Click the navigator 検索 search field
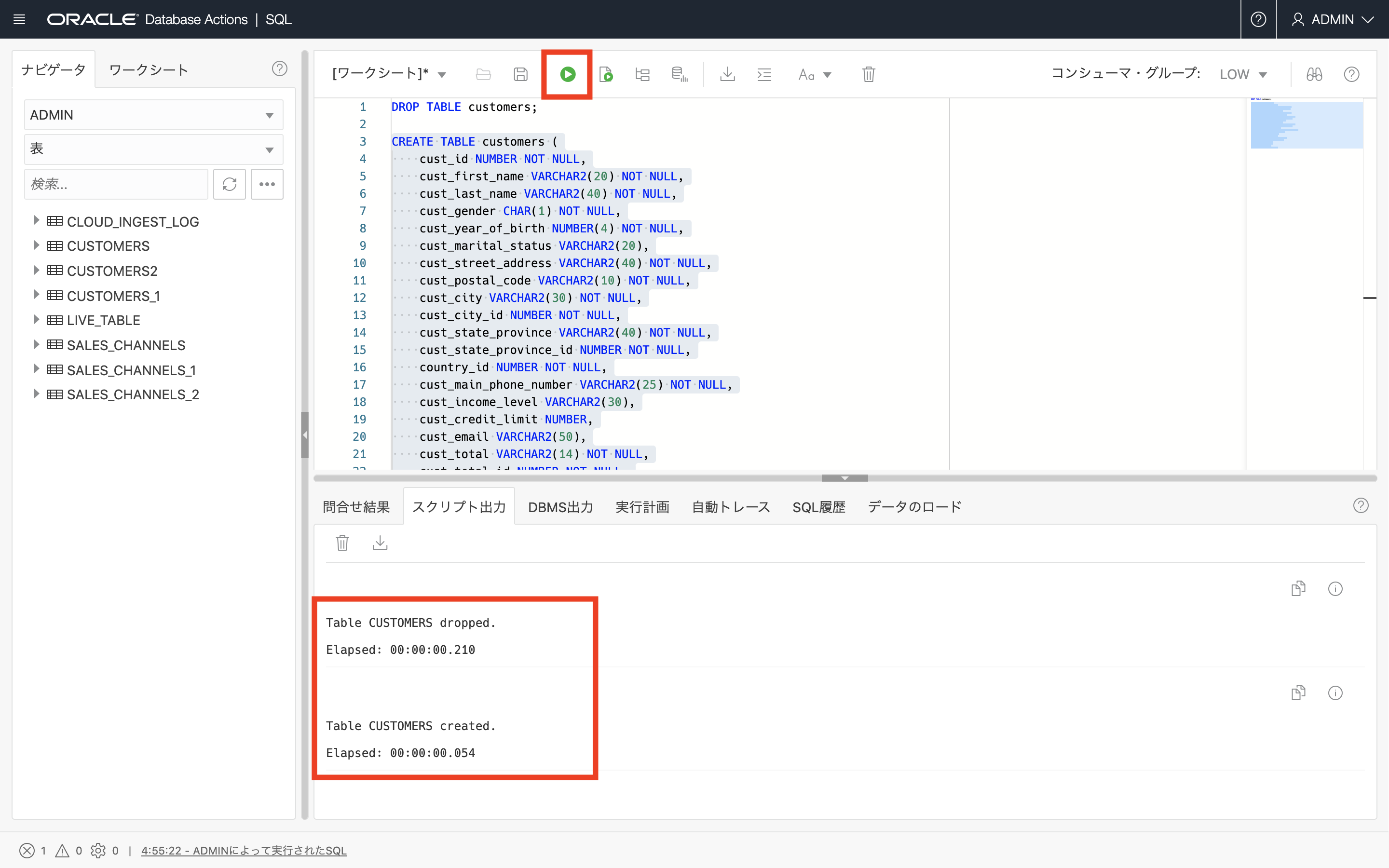1389x868 pixels. (x=116, y=184)
